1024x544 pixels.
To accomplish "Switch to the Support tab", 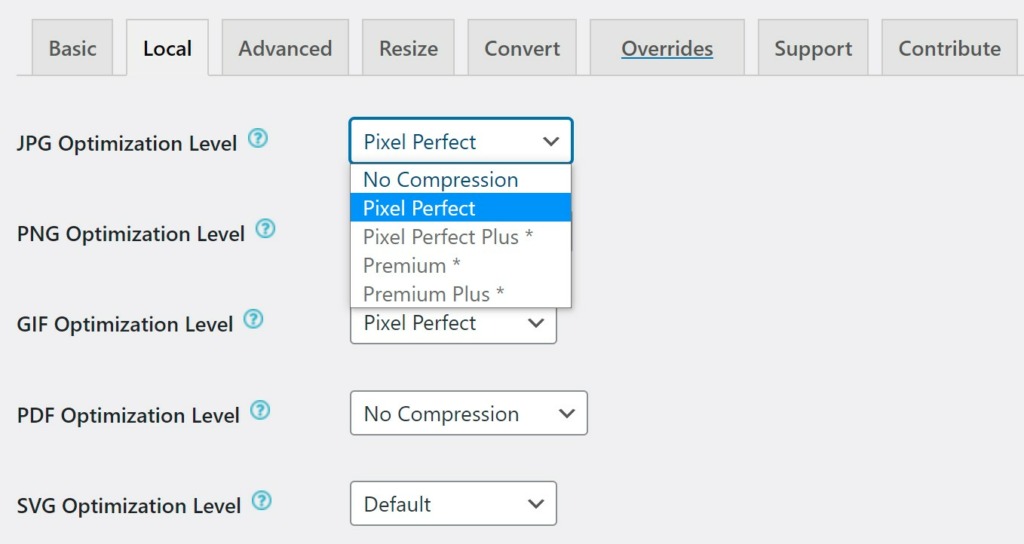I will 813,48.
